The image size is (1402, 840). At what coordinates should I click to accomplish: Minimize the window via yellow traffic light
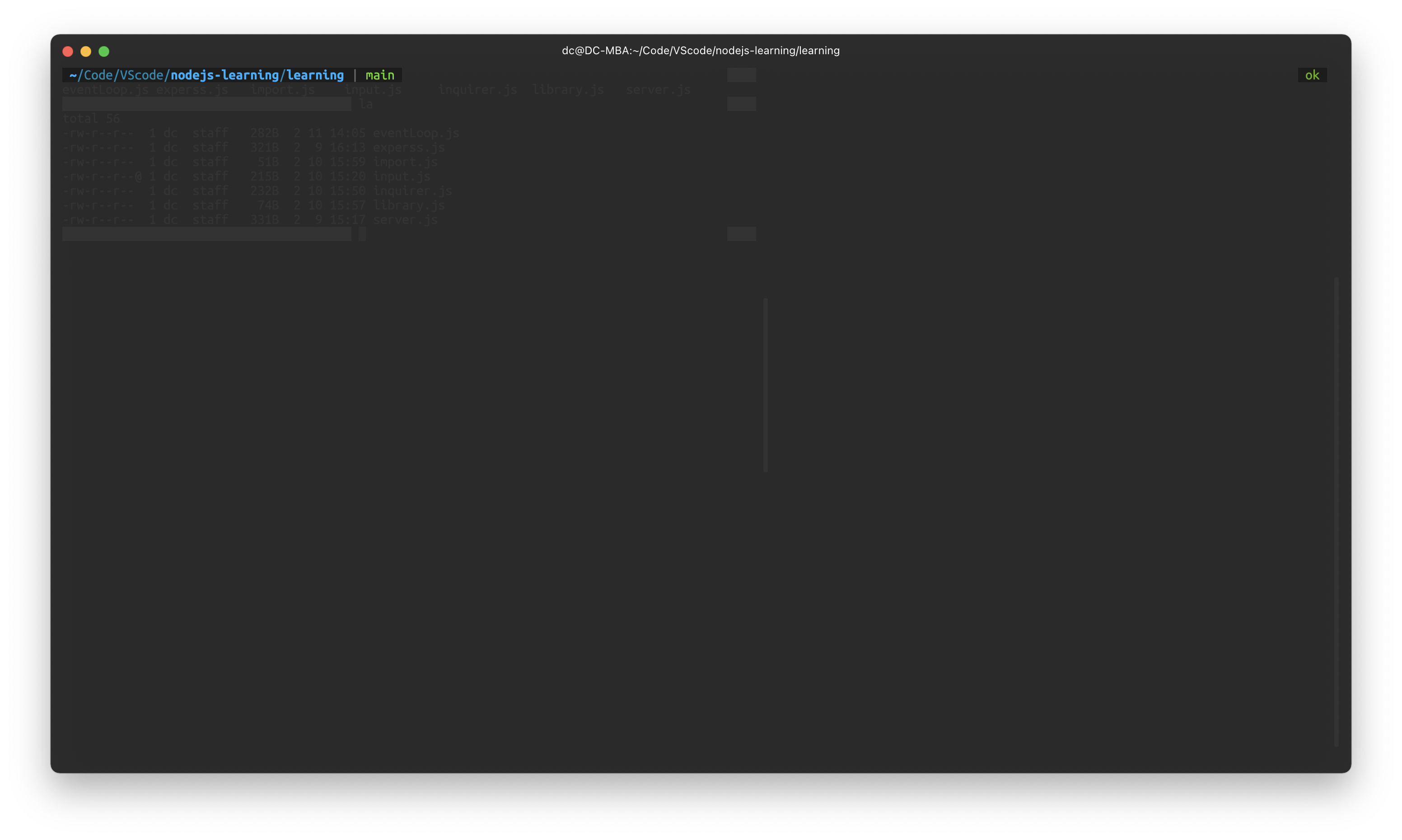86,51
